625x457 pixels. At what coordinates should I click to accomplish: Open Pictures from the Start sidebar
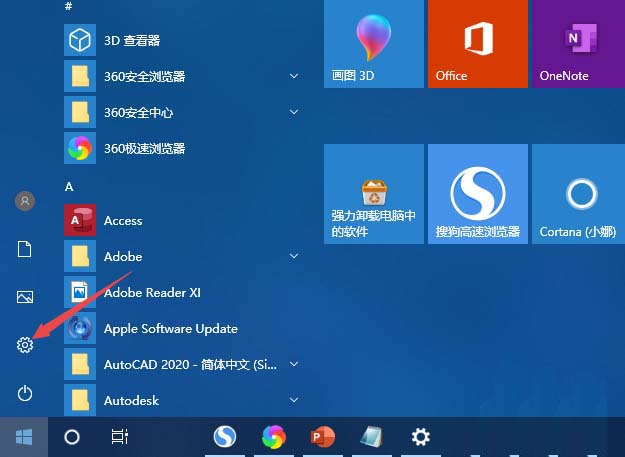[25, 297]
